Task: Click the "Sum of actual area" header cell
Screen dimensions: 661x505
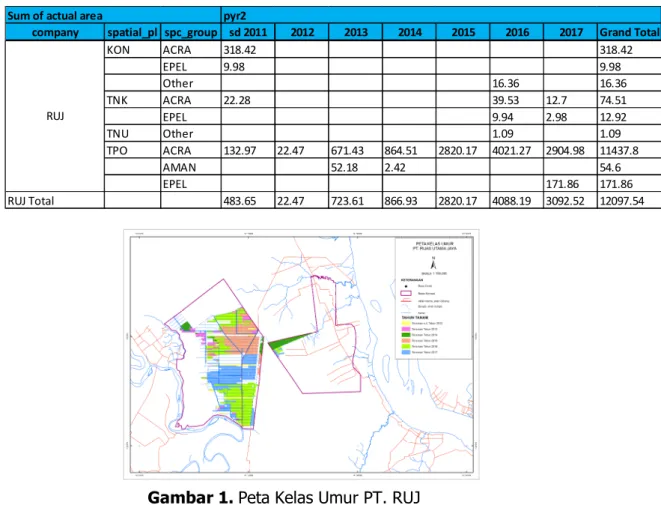Action: coord(113,16)
